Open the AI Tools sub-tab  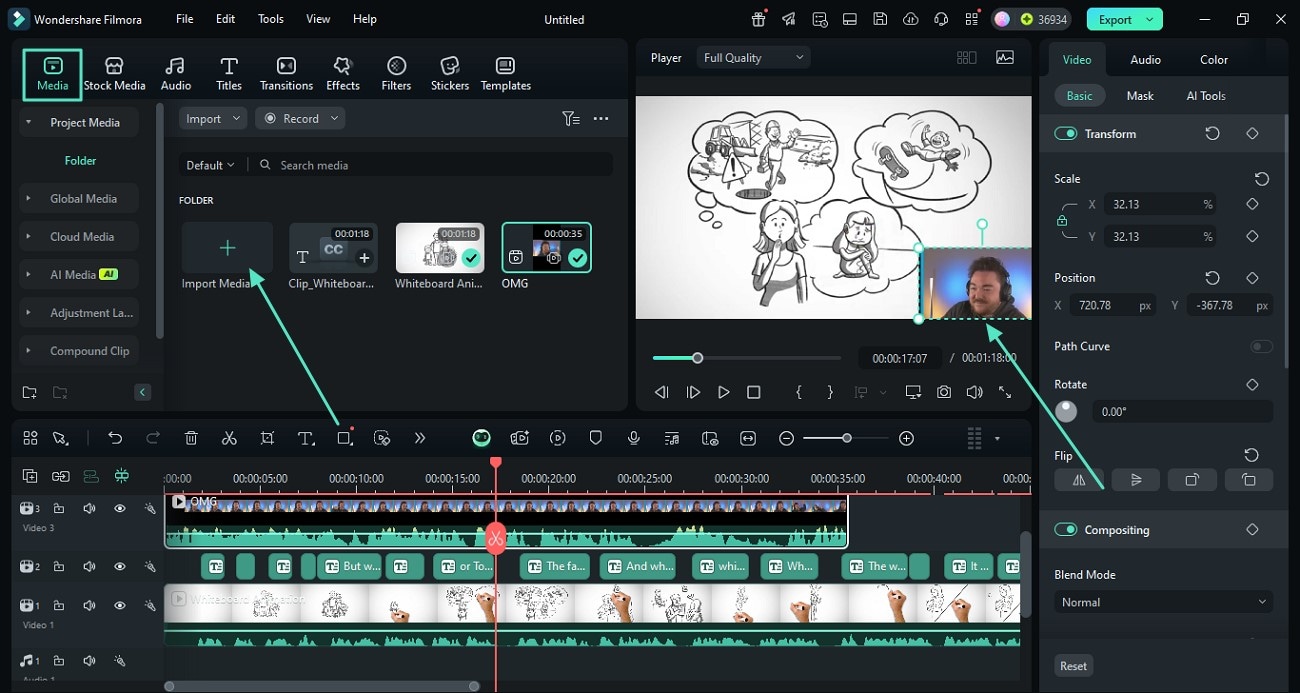tap(1206, 96)
